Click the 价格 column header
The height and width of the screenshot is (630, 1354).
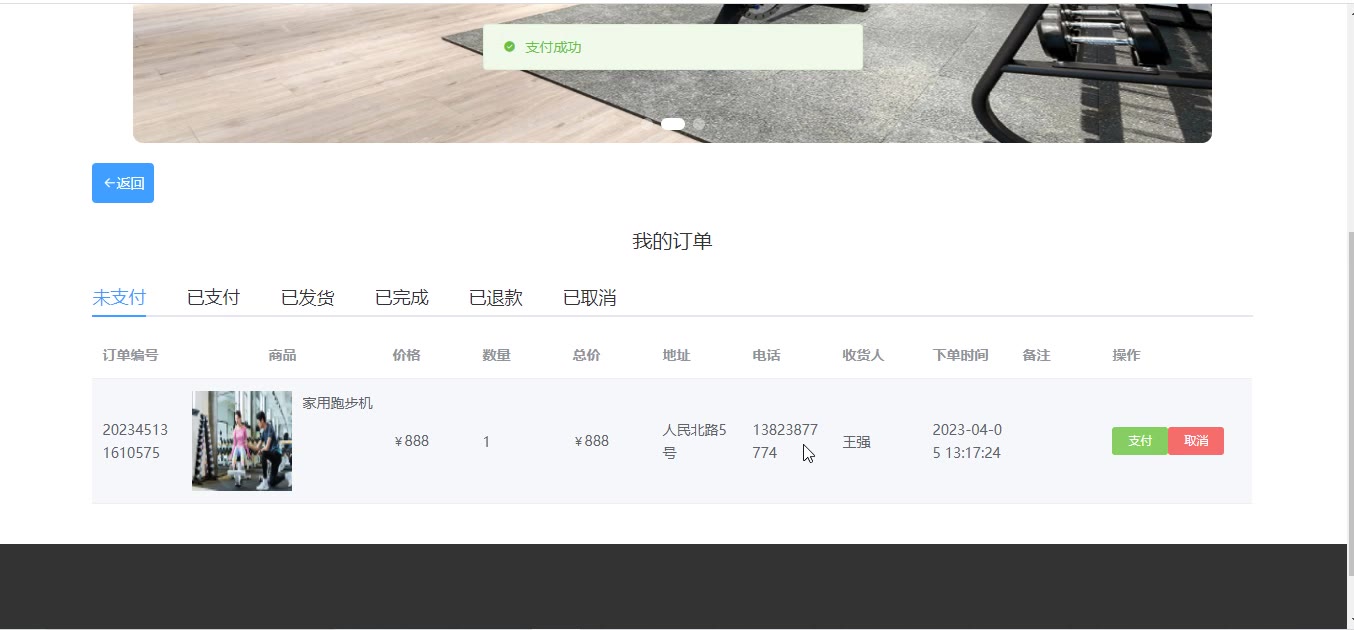pos(406,355)
